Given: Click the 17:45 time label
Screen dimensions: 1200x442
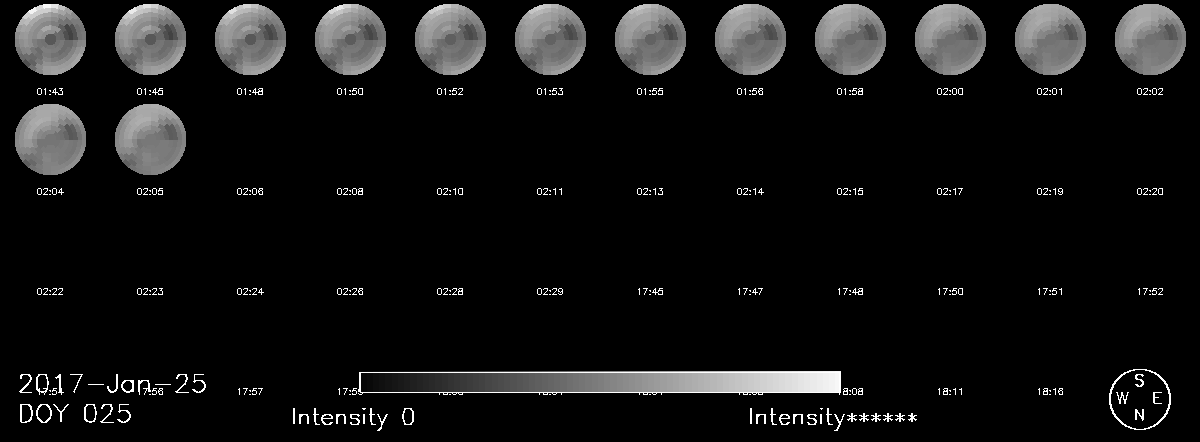Looking at the screenshot, I should pos(650,291).
